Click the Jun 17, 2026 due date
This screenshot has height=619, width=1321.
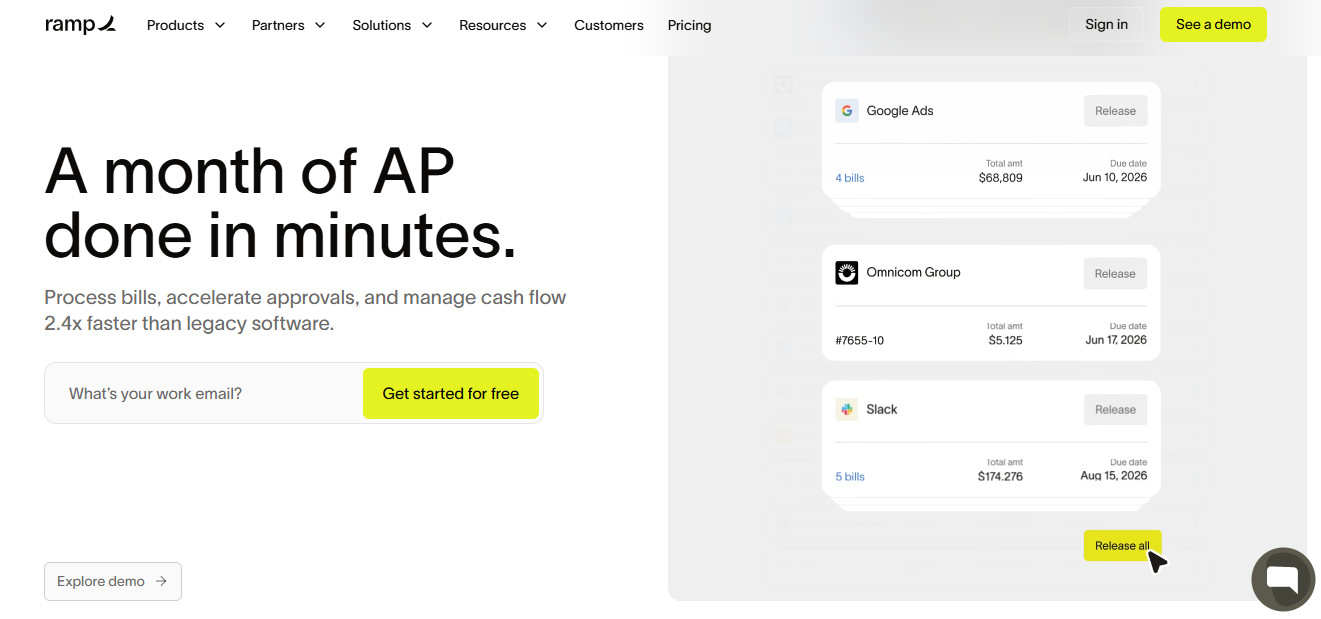(x=1116, y=340)
